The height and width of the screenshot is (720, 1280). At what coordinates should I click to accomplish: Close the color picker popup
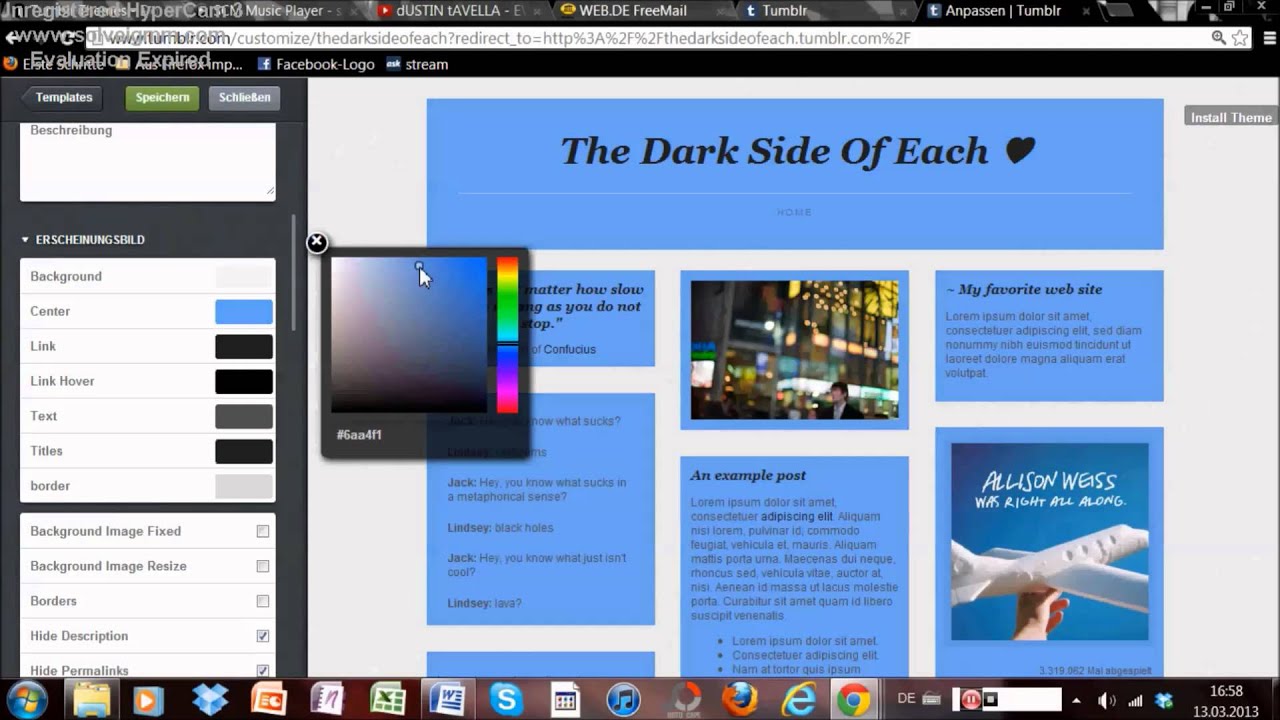click(x=316, y=242)
